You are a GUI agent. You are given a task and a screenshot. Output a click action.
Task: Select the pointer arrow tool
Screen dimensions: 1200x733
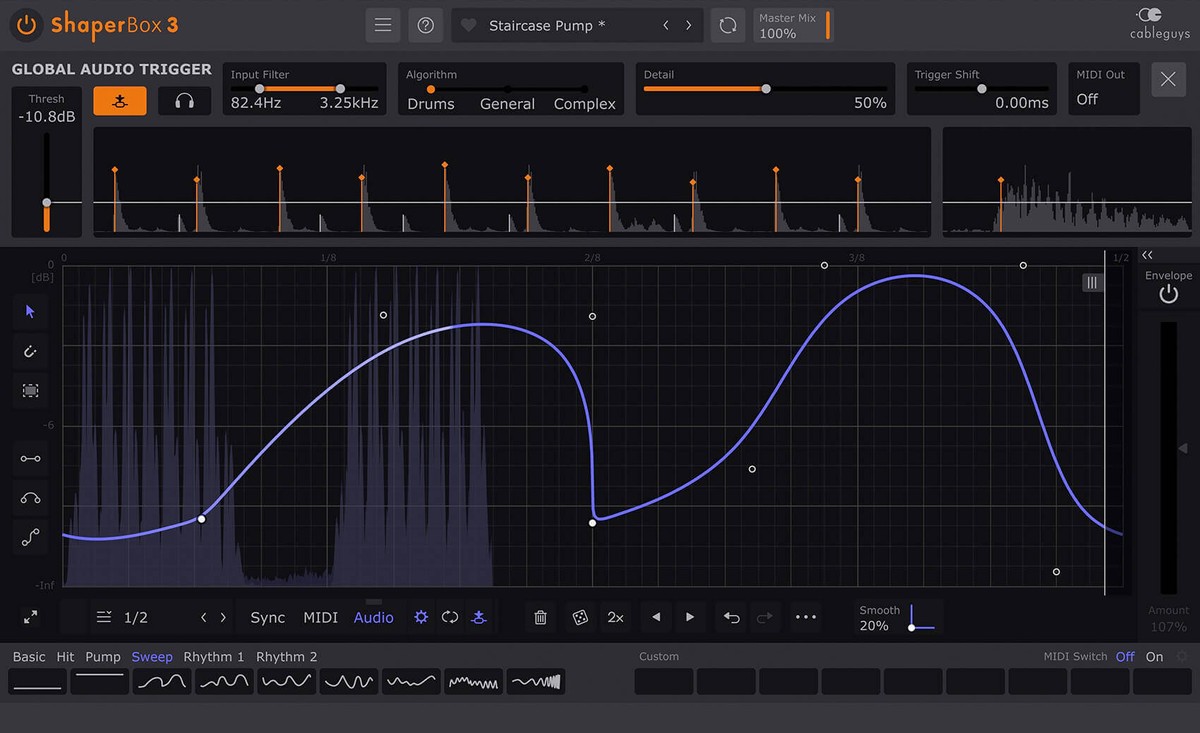pos(30,311)
